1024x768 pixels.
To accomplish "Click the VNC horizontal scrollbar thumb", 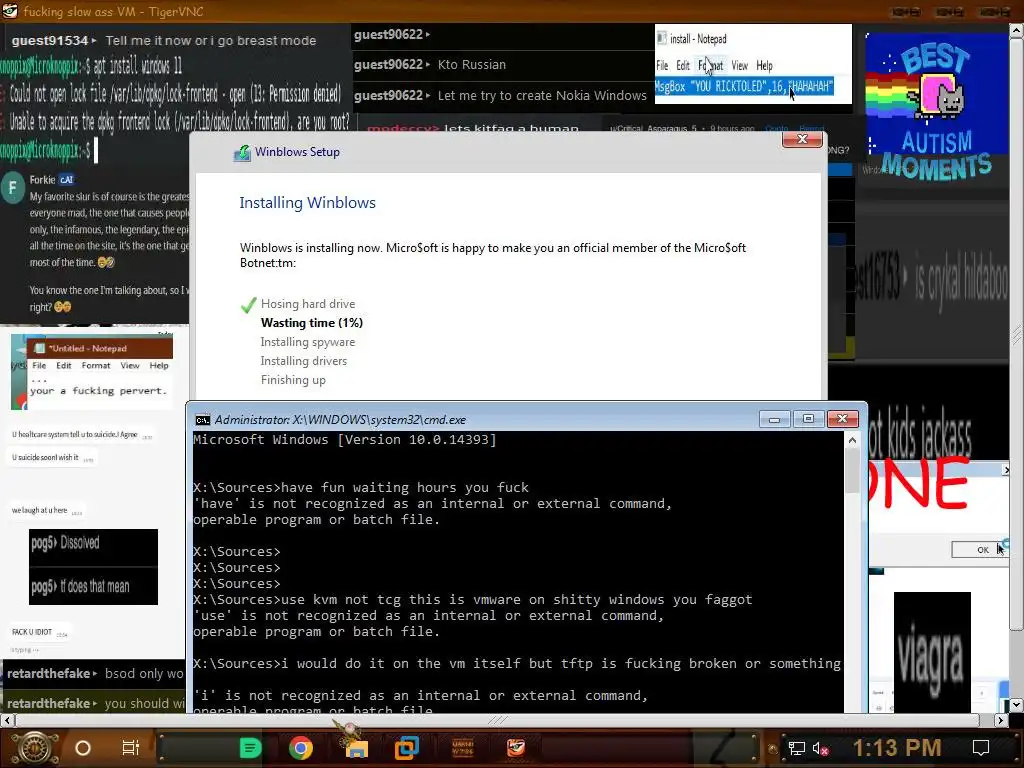I will (497, 720).
